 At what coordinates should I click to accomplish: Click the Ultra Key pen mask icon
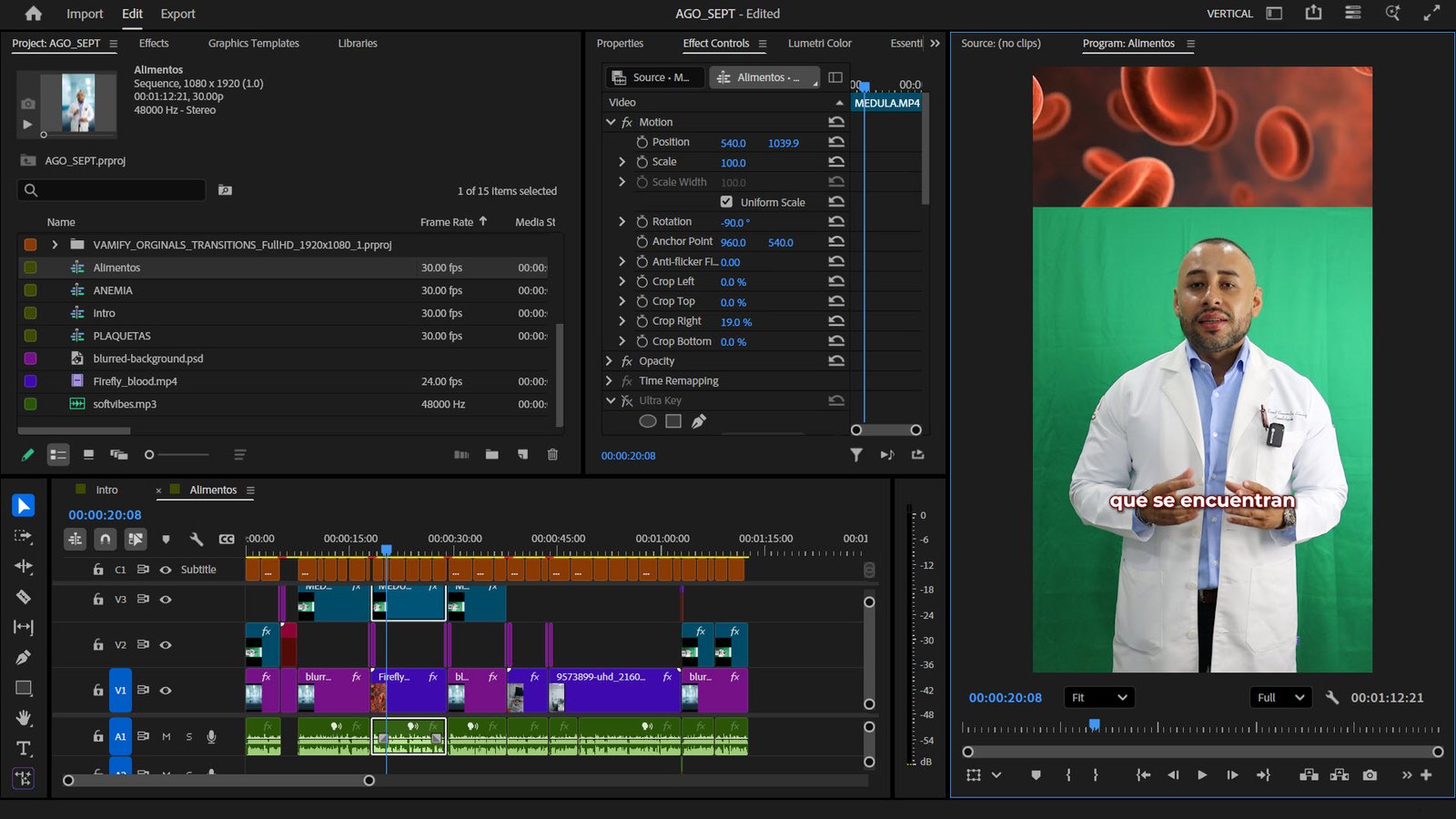[699, 421]
